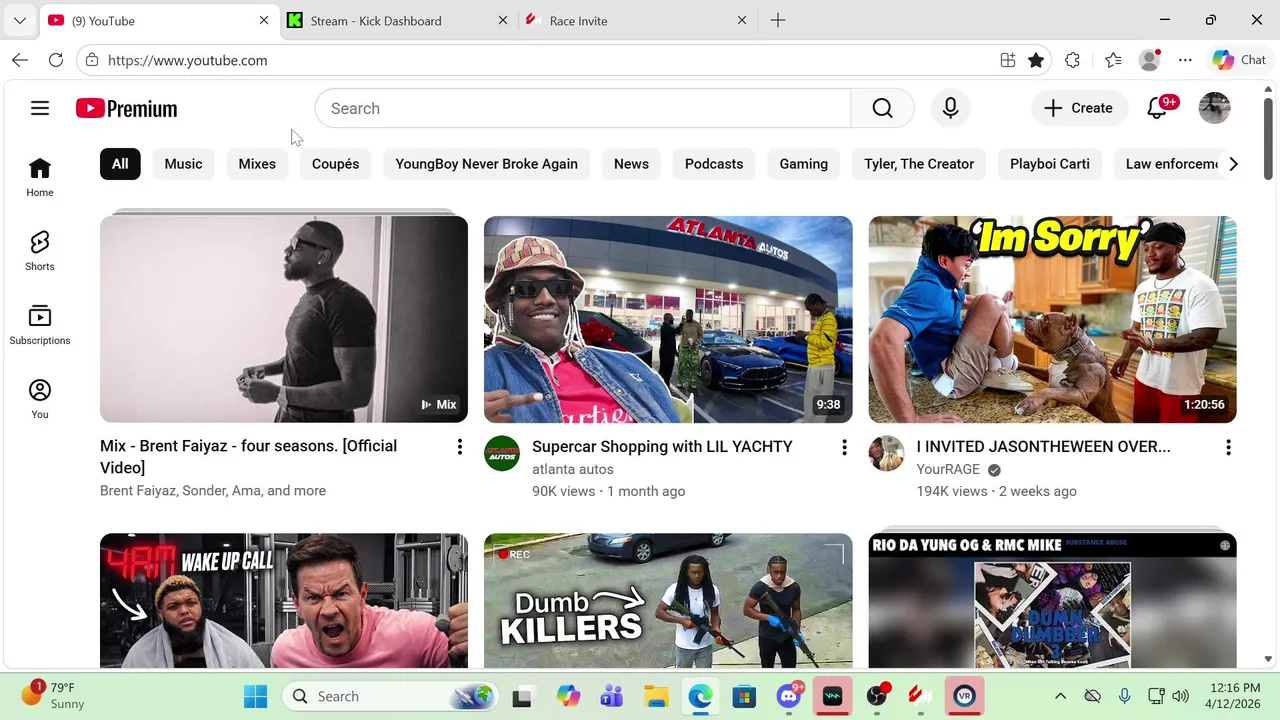Click the taskbar Search box

390,696
